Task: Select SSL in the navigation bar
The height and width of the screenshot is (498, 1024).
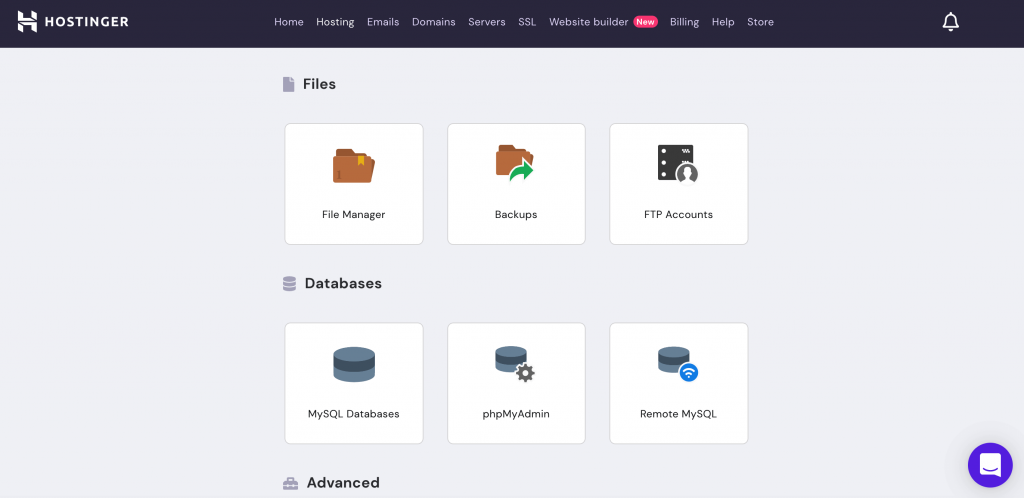Action: click(x=527, y=22)
